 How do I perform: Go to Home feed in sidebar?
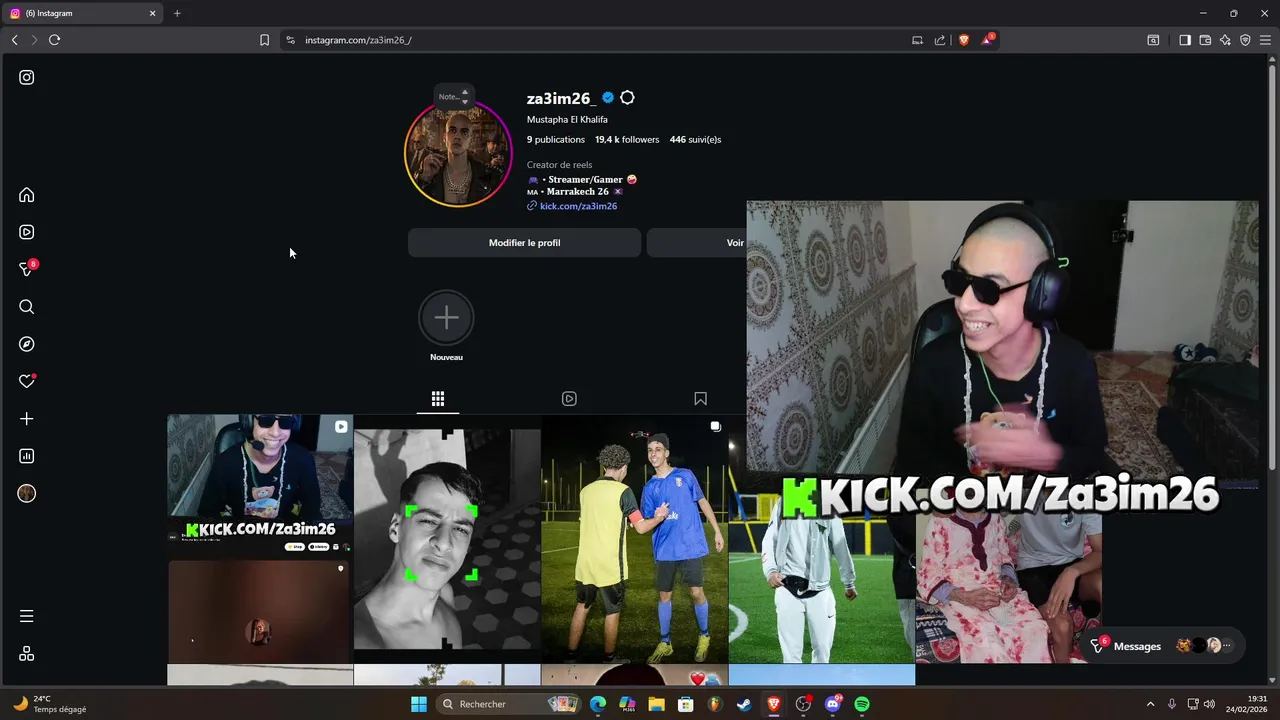(x=27, y=195)
